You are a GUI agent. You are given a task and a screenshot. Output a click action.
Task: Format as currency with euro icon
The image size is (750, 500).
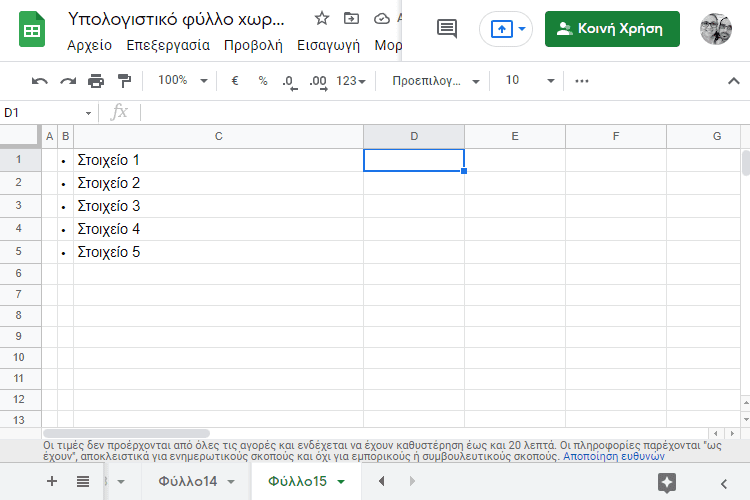point(235,80)
